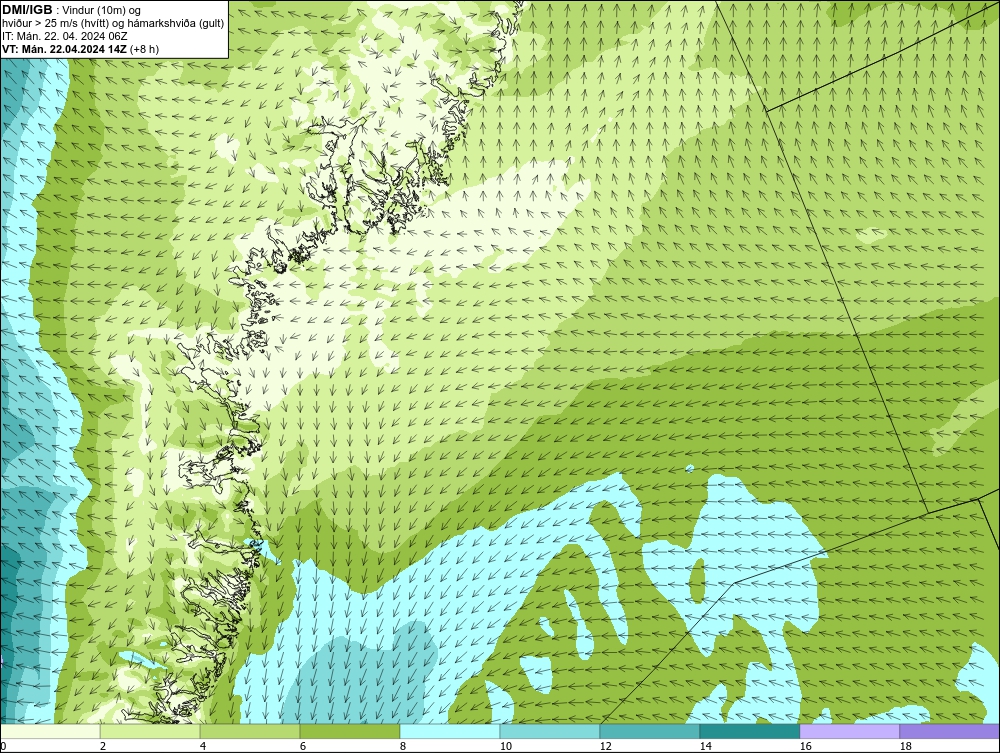Click the legend label '4'

[203, 746]
